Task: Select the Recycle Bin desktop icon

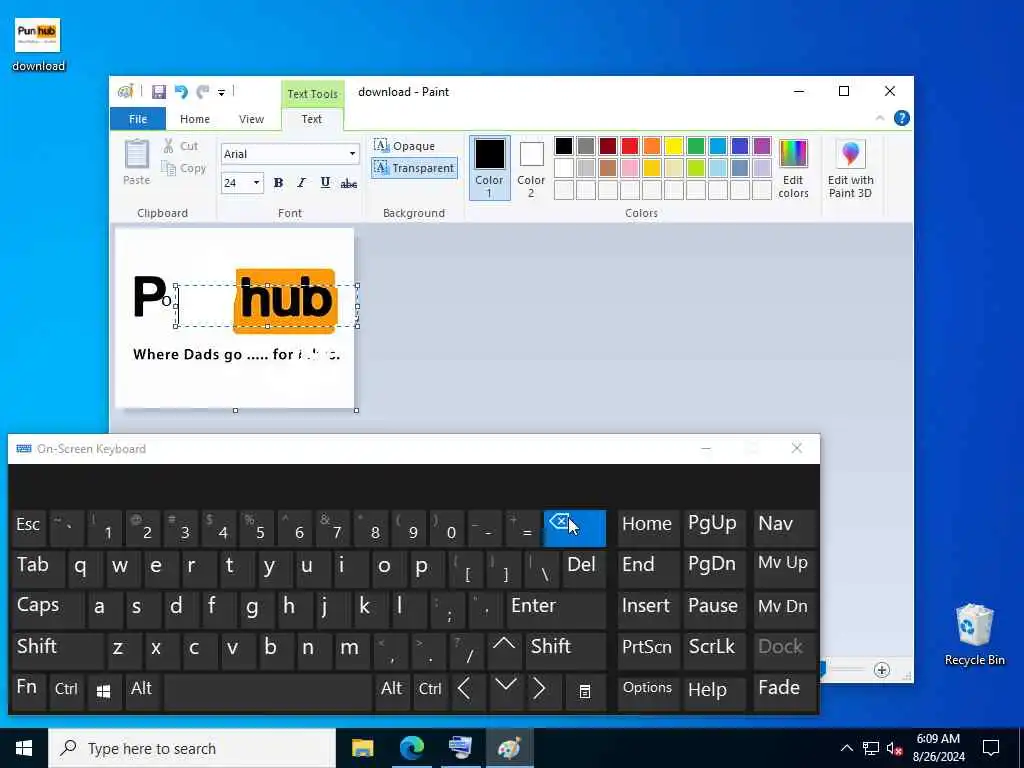Action: (x=974, y=635)
